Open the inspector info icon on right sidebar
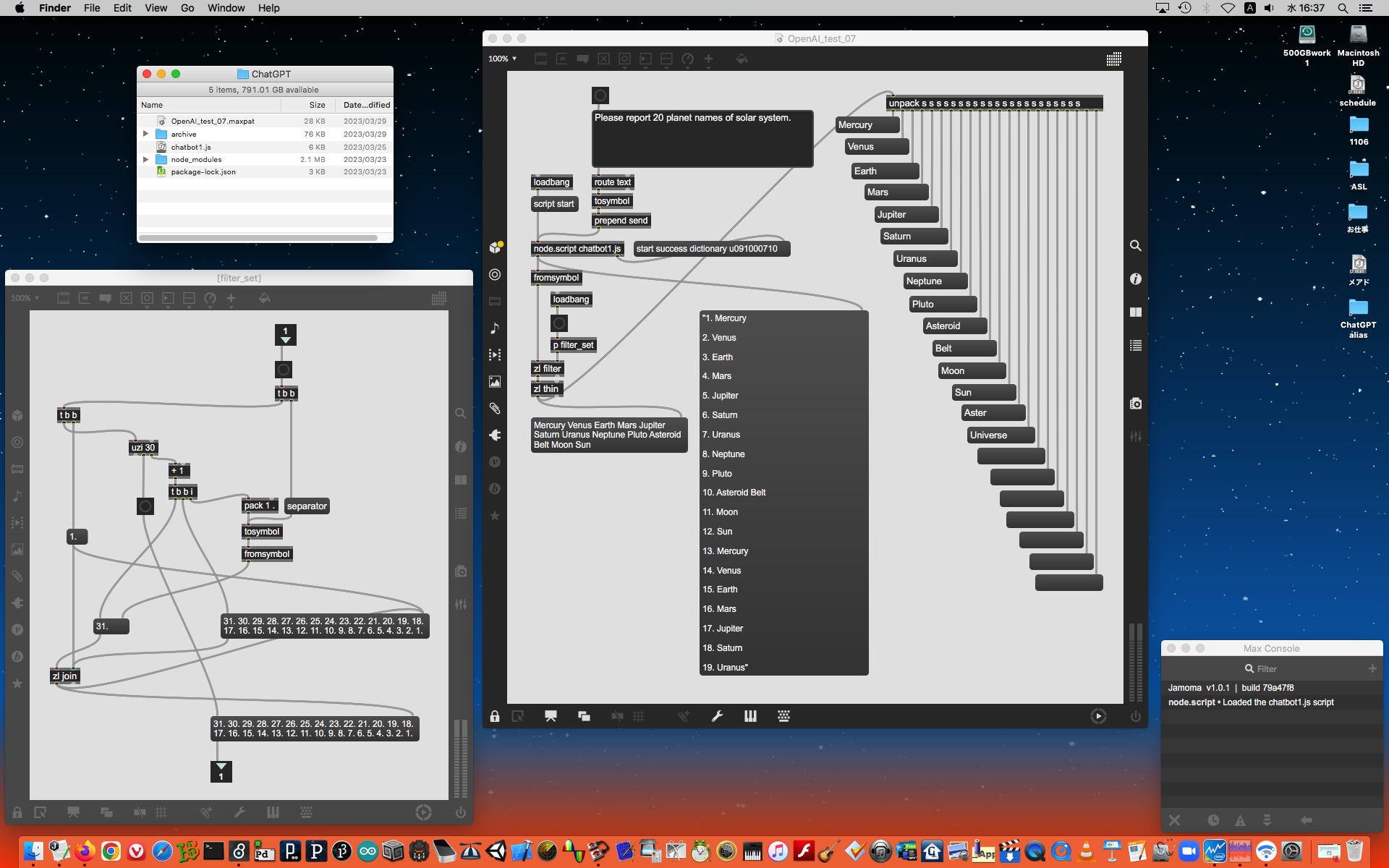 pos(1136,279)
